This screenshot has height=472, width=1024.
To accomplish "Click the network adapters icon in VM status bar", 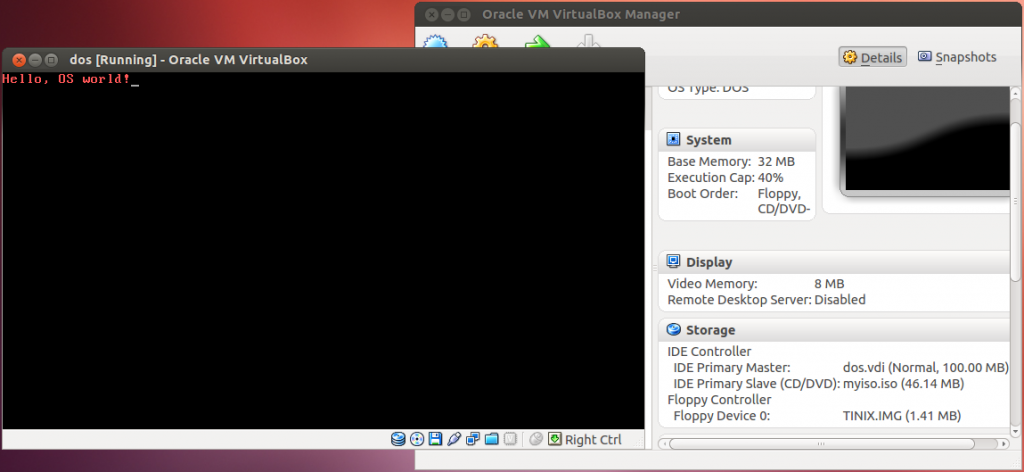I will click(473, 439).
